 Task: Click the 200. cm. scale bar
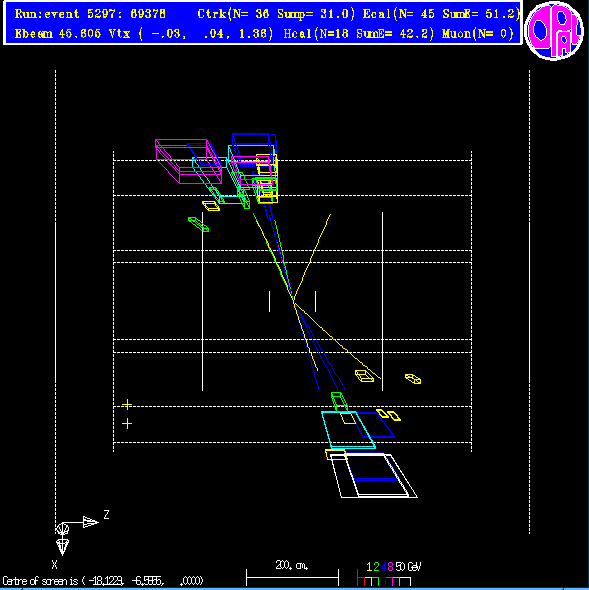[292, 575]
